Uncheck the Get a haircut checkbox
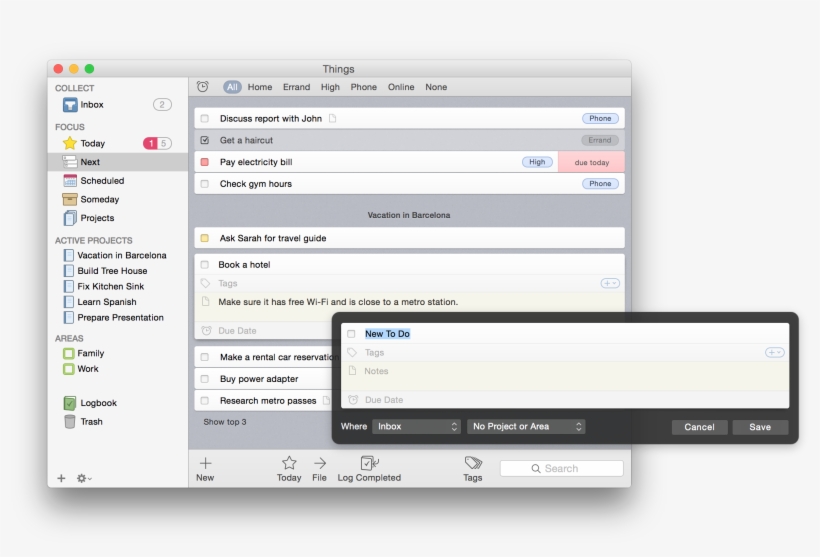820x557 pixels. [x=205, y=141]
